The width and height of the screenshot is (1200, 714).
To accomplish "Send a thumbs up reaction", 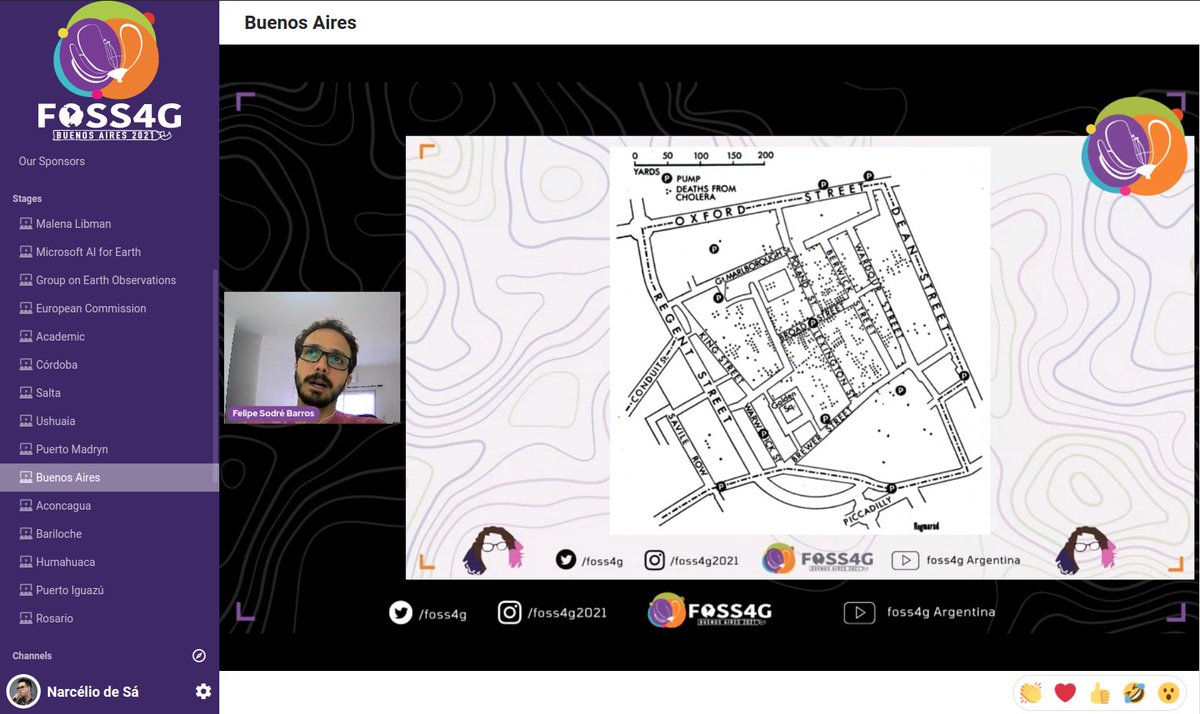I will [x=1100, y=692].
